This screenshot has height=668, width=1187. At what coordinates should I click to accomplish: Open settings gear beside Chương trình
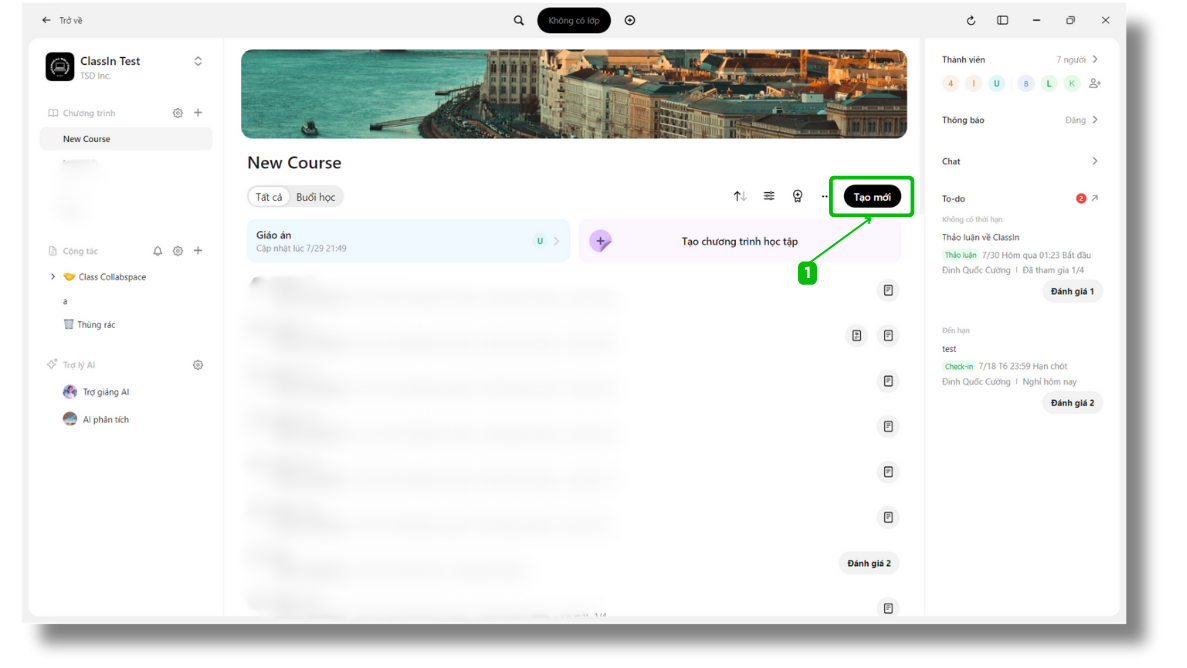(x=178, y=113)
